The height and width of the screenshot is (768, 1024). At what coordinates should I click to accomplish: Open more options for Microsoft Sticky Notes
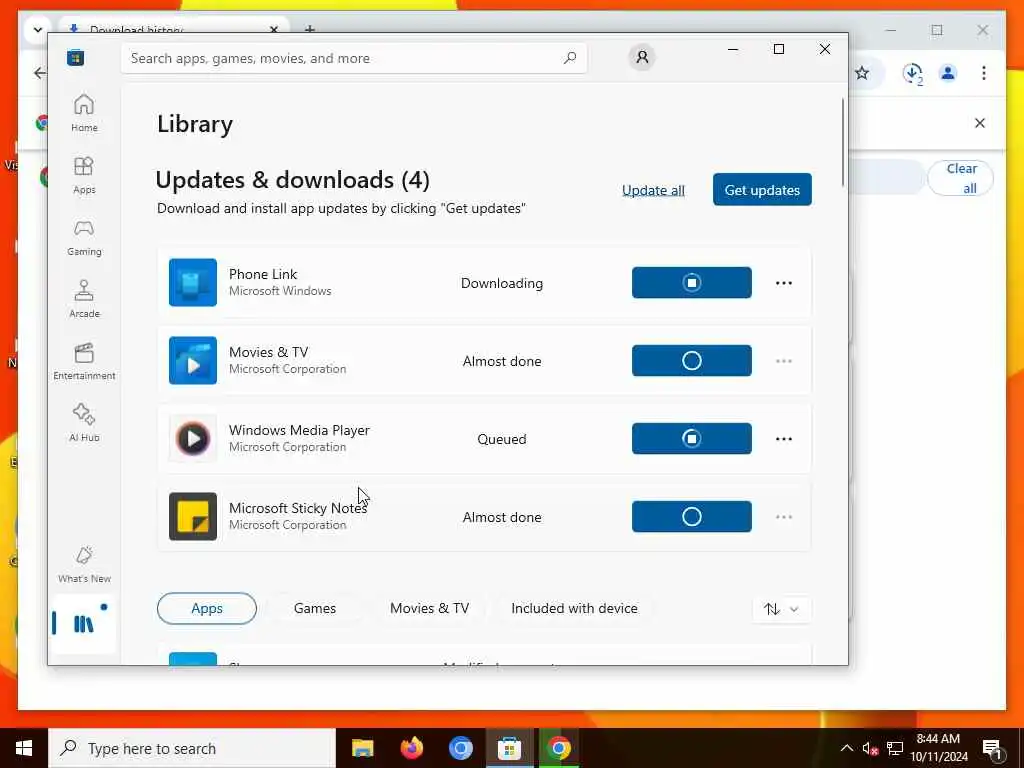coord(784,517)
